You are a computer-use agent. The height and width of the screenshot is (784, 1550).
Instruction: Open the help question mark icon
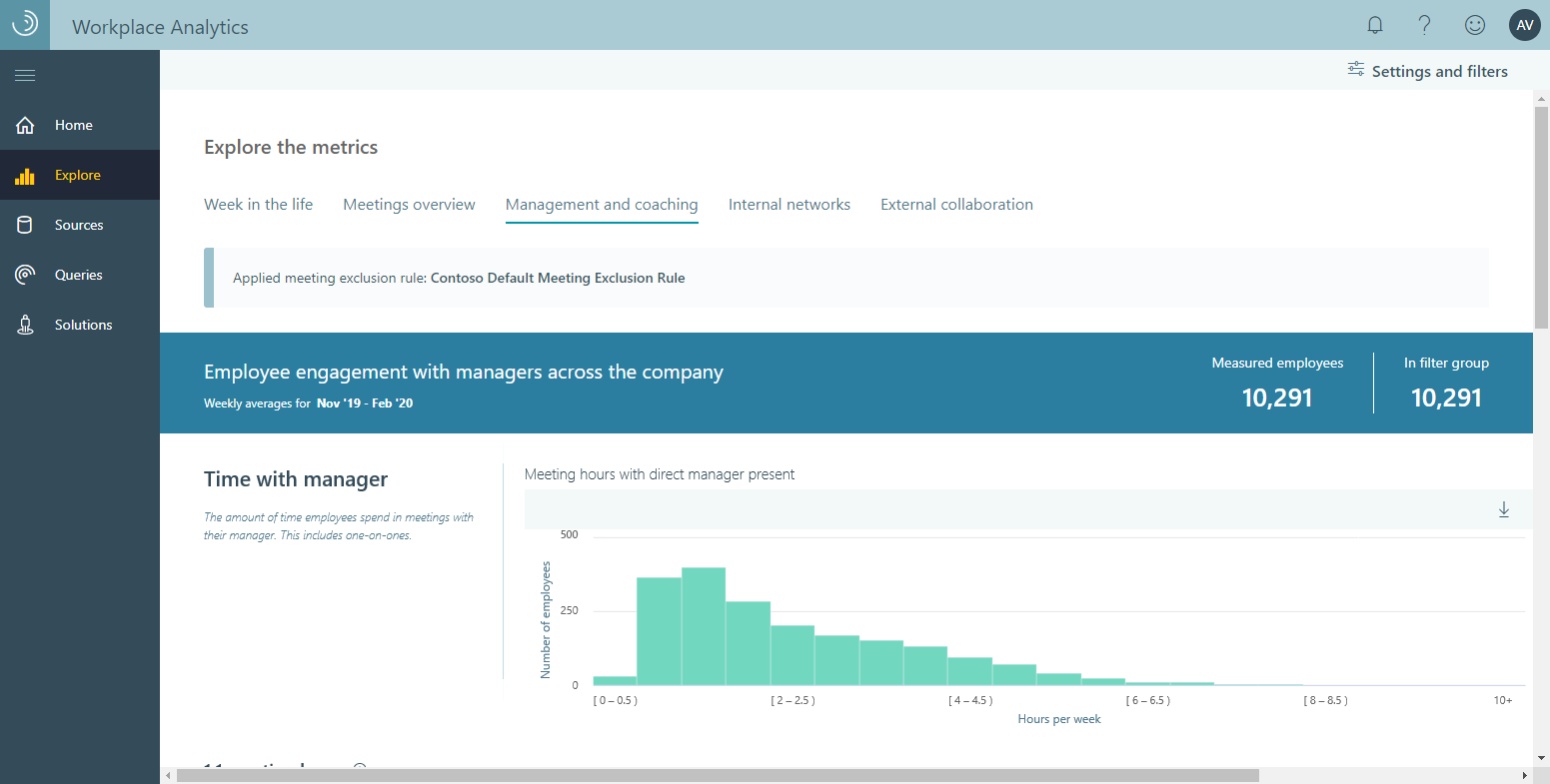point(1425,26)
